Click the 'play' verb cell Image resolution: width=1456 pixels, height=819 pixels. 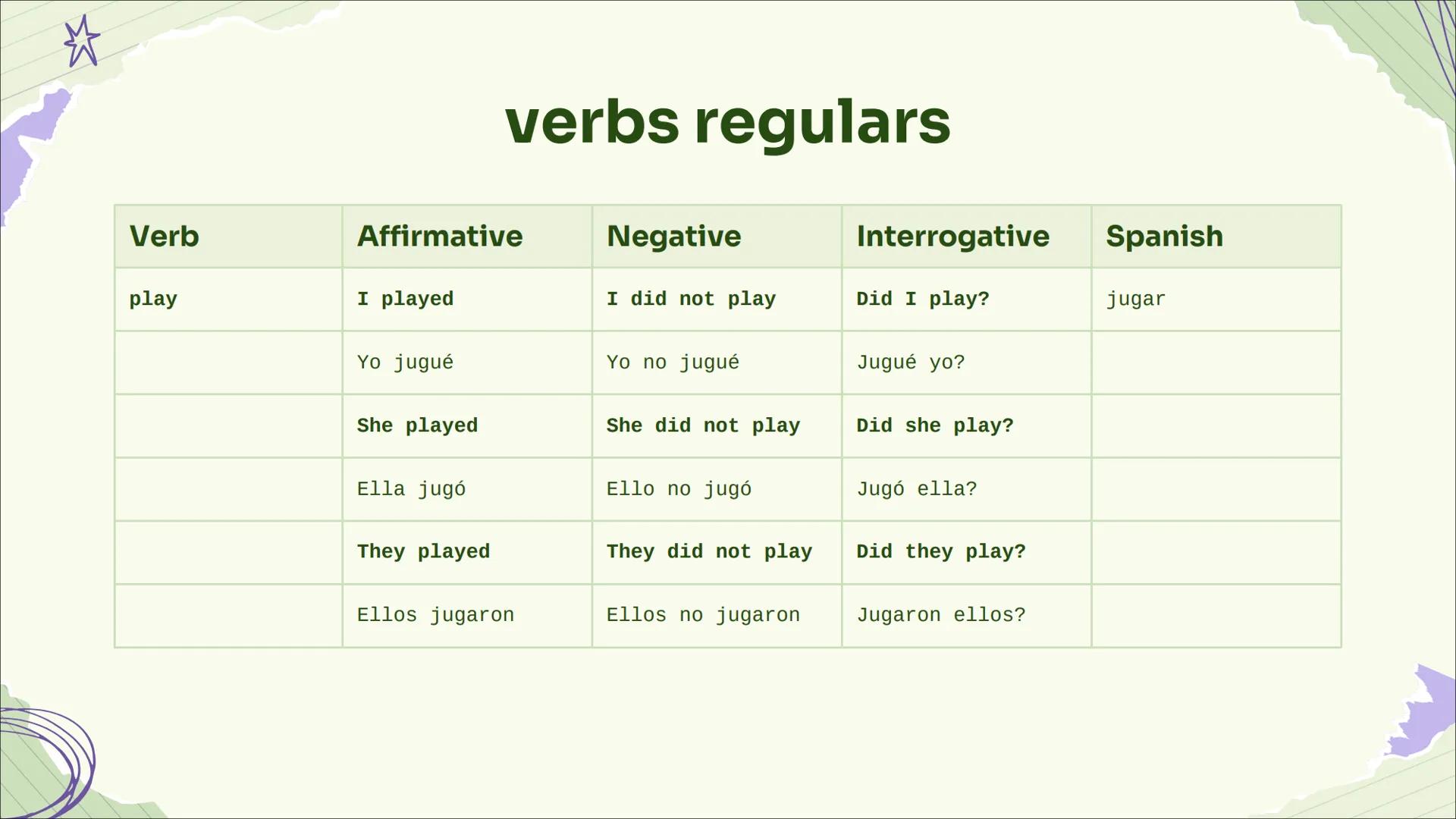point(153,299)
